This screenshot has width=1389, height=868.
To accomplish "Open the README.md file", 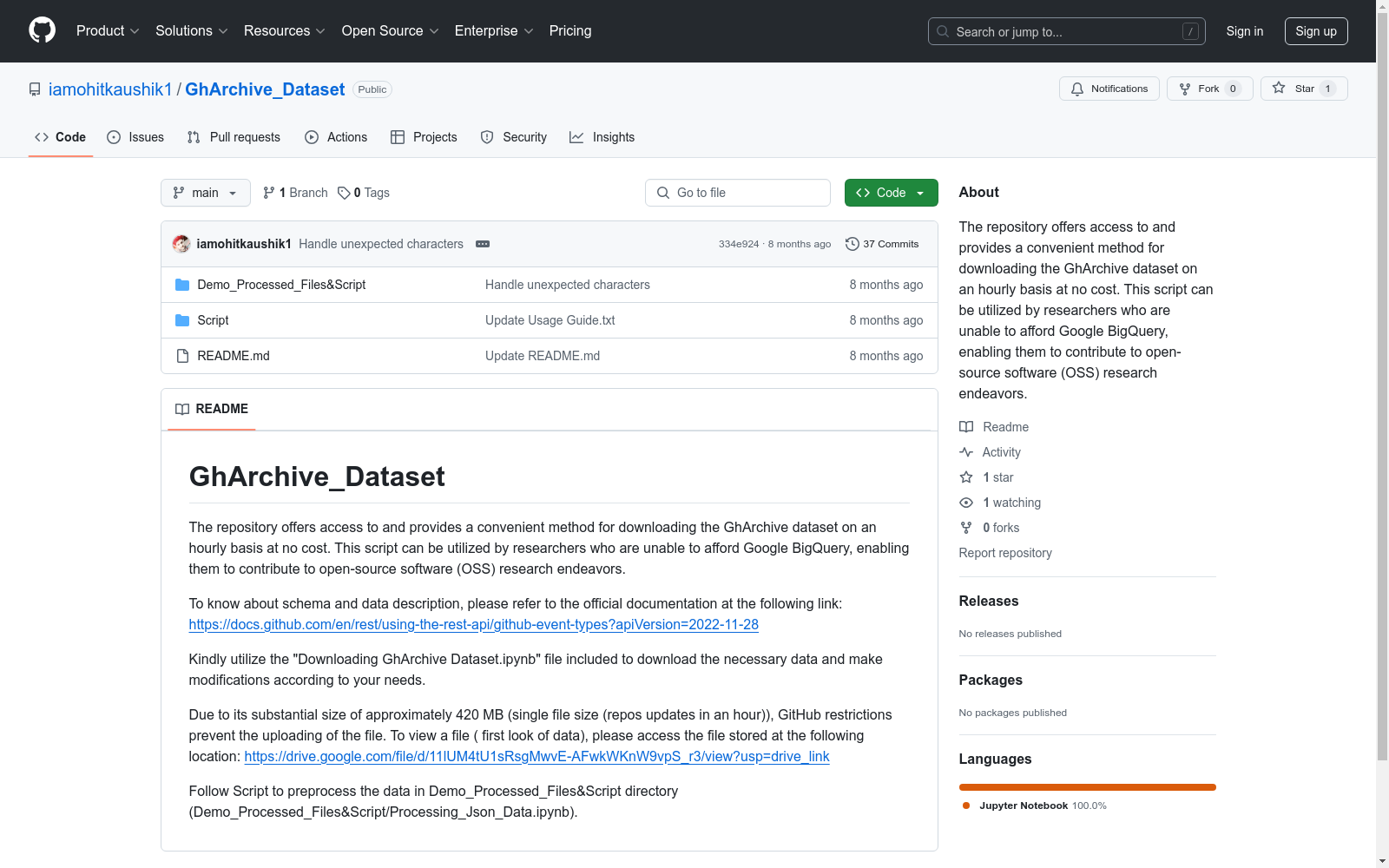I will pos(234,356).
